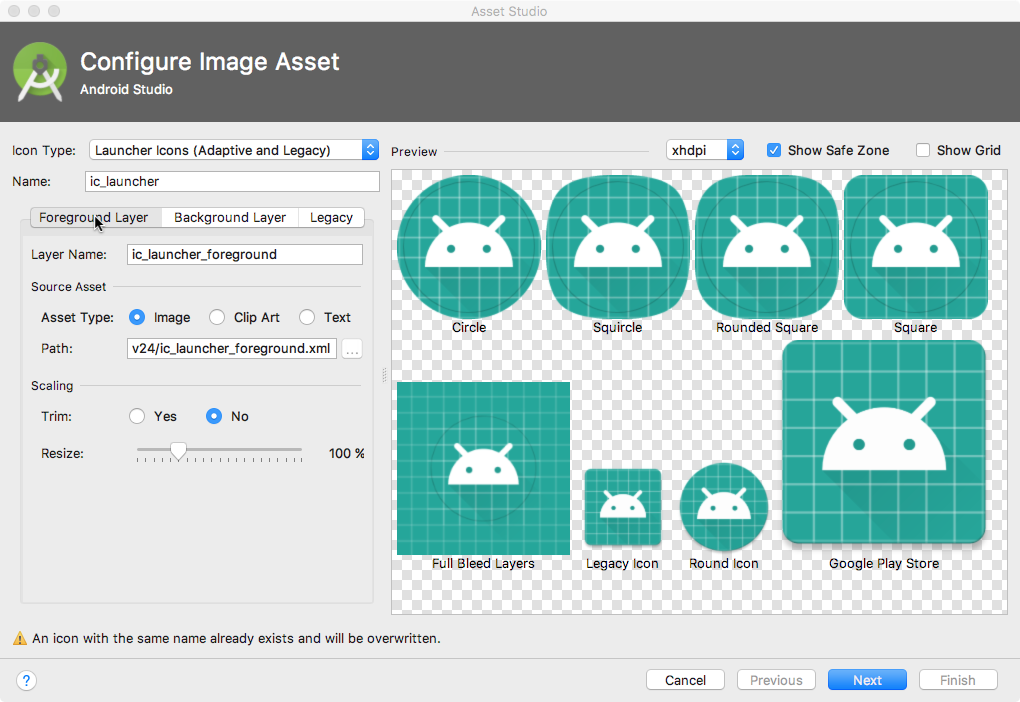Click the Google Play Store icon preview

click(884, 443)
